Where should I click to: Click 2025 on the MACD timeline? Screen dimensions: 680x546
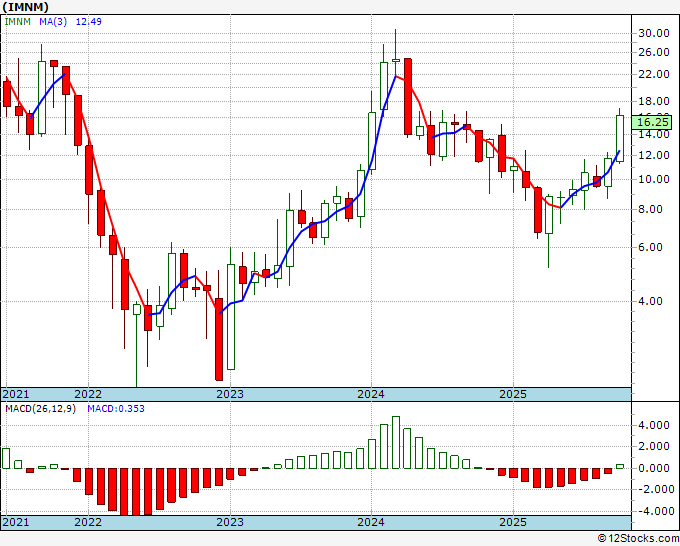click(513, 522)
